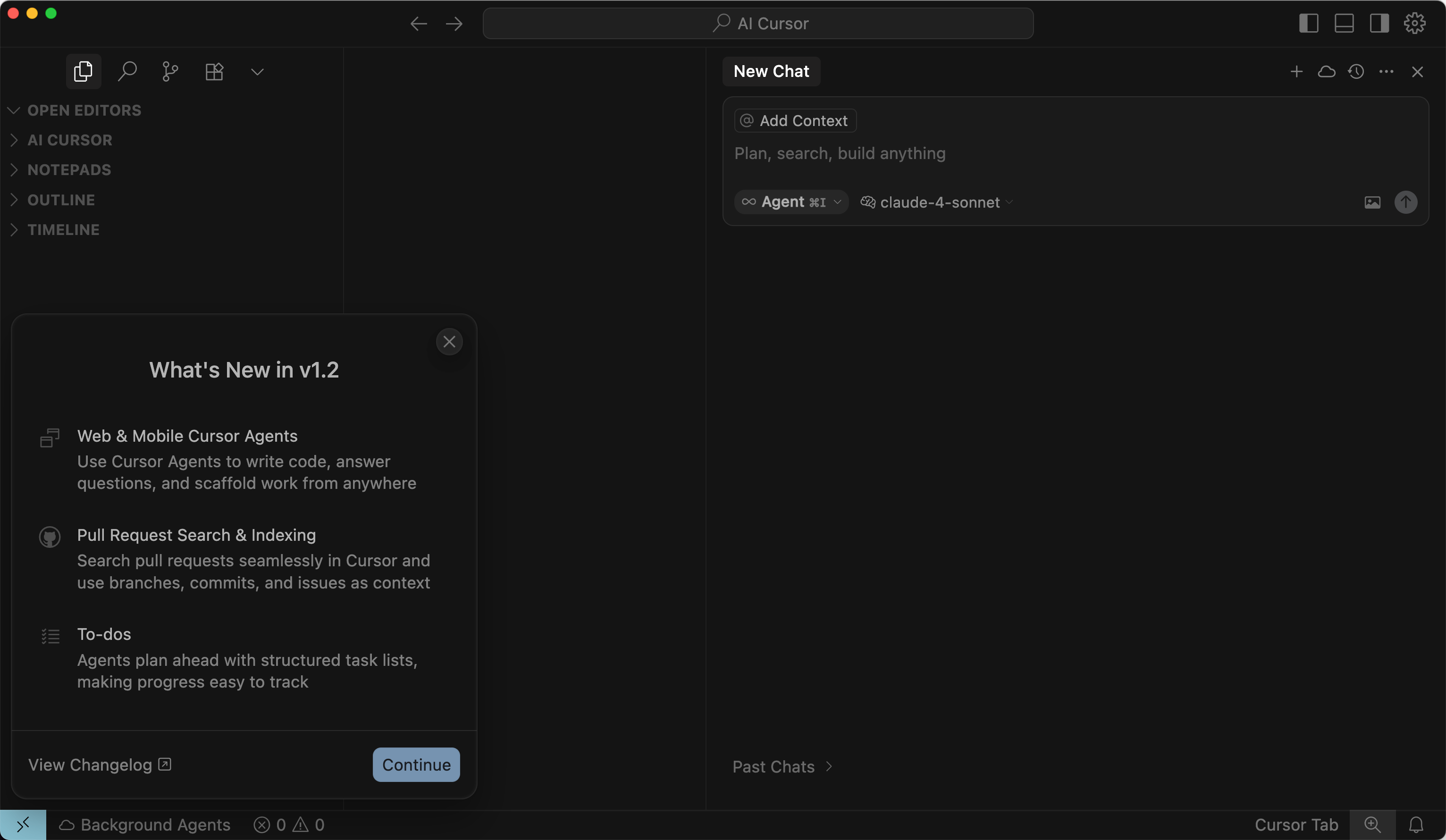Viewport: 1446px width, 840px height.
Task: Open the claude-4-sonnet model dropdown
Action: pyautogui.click(x=935, y=202)
